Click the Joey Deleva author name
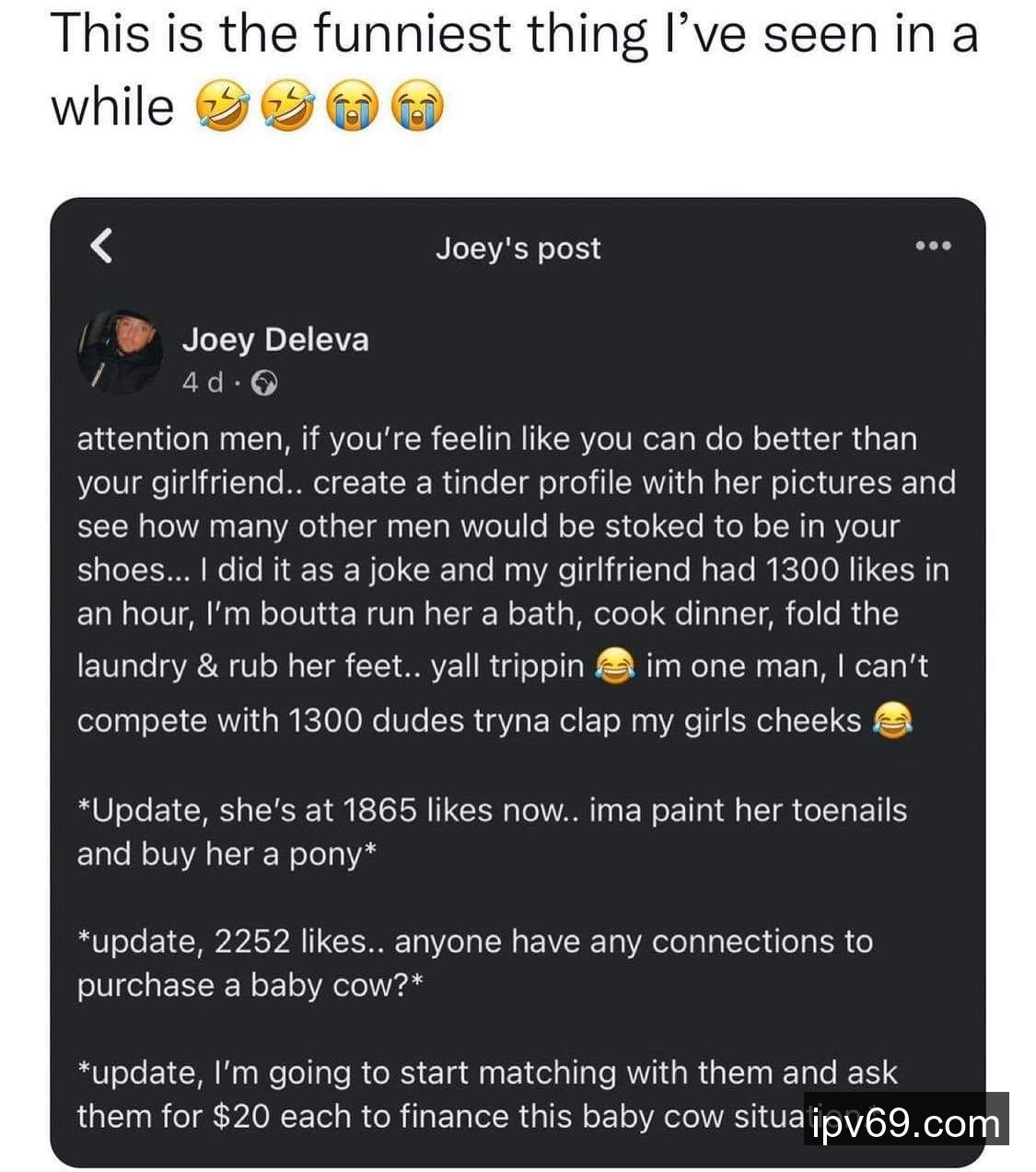Screen dimensions: 1036x1172 click(275, 340)
